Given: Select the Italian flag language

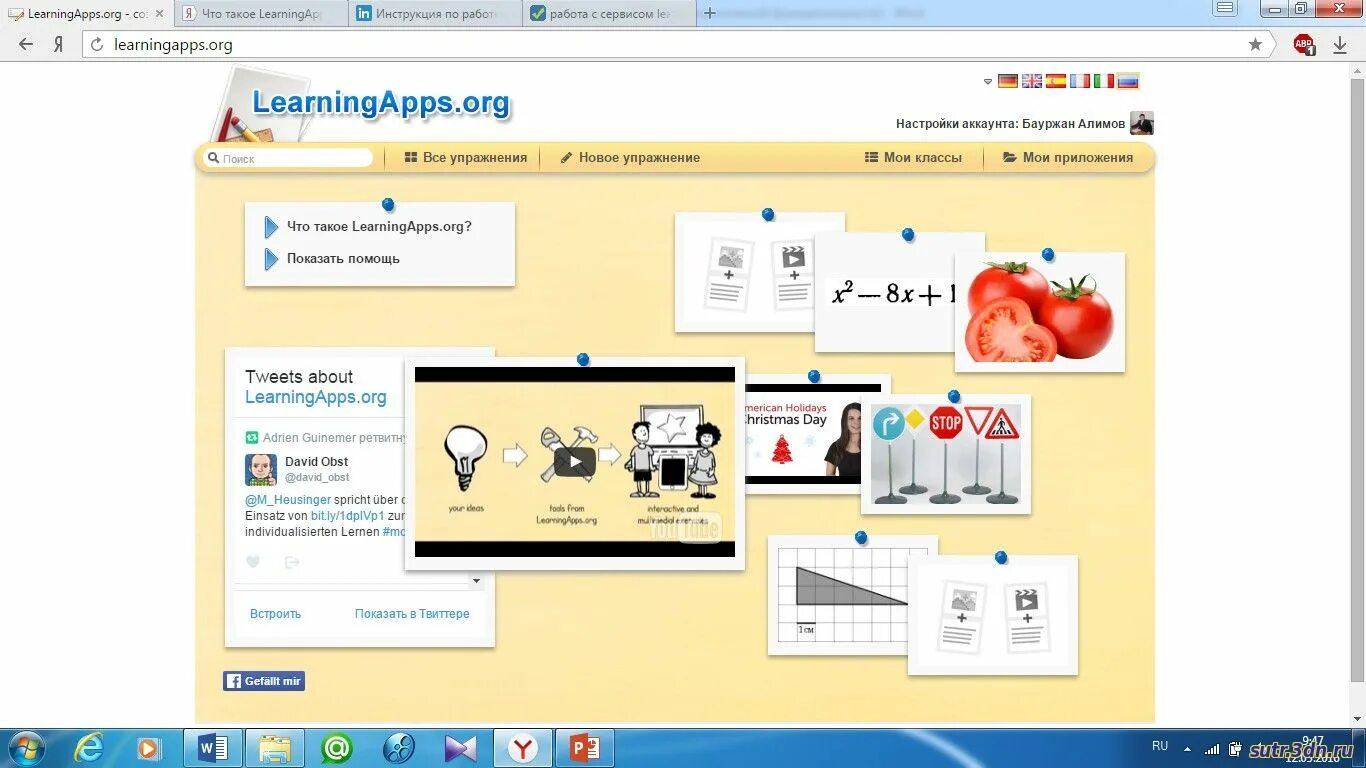Looking at the screenshot, I should [1104, 81].
